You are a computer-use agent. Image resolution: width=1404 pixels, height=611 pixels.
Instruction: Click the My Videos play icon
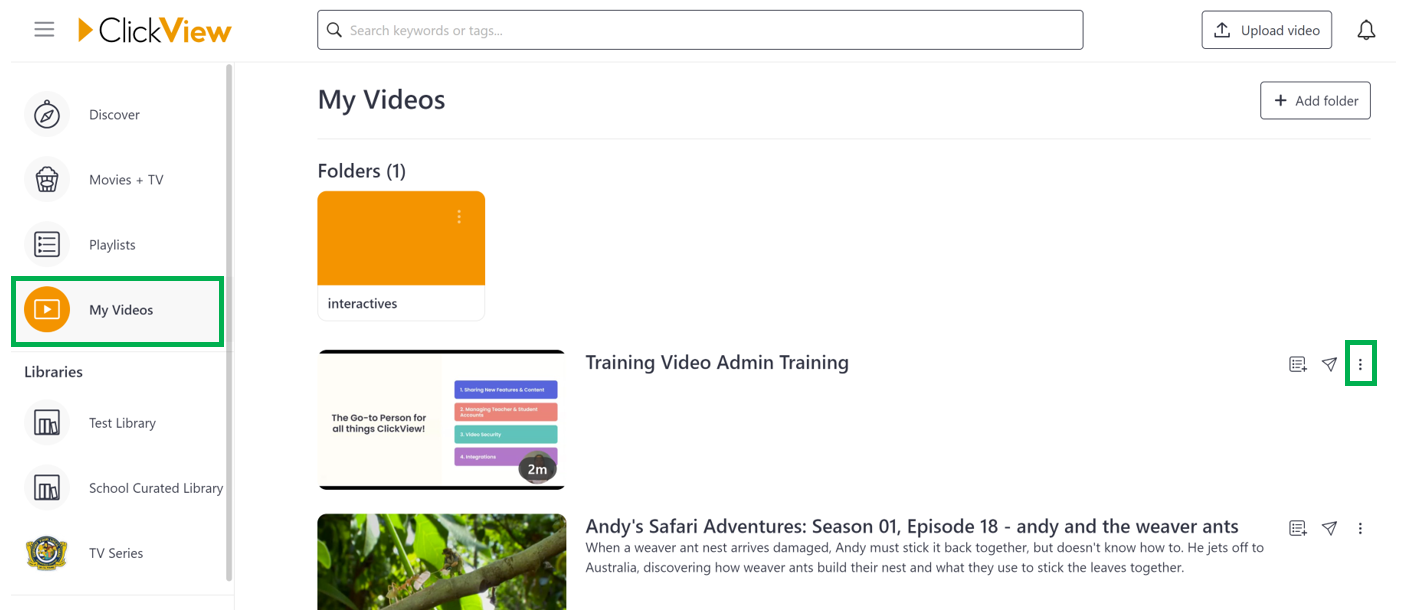[47, 310]
